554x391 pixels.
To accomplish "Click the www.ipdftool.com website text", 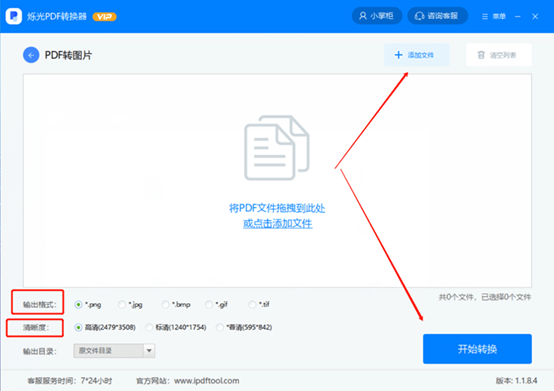I will [207, 381].
